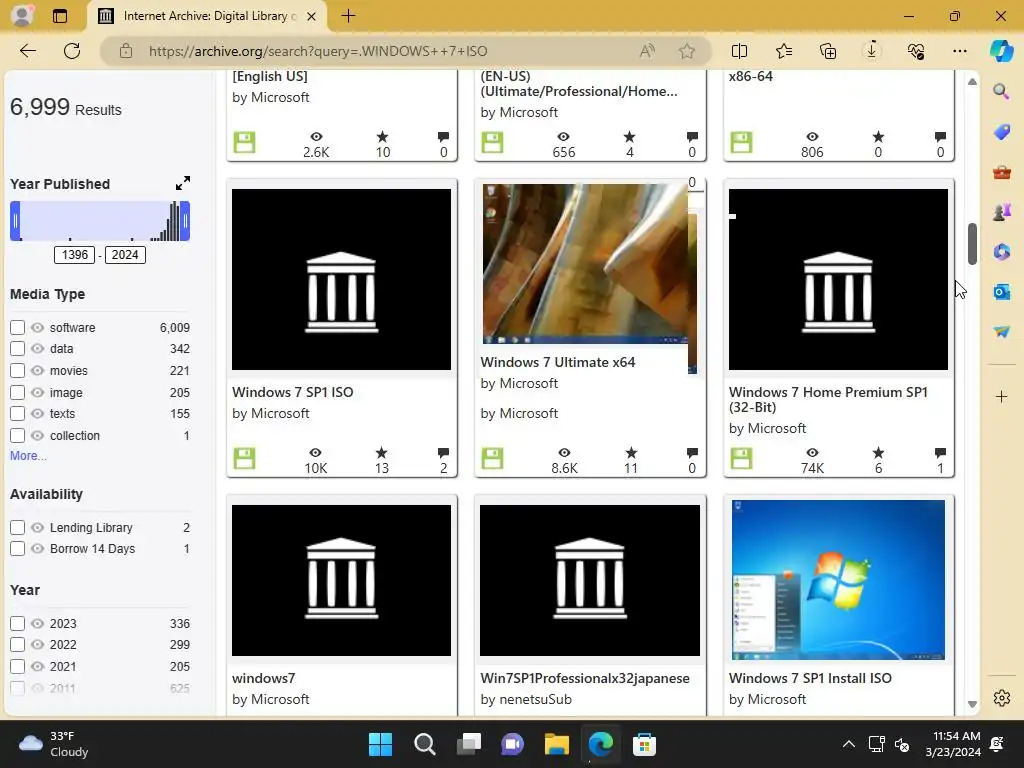Click the 2024 end year field
1024x768 pixels.
125,255
